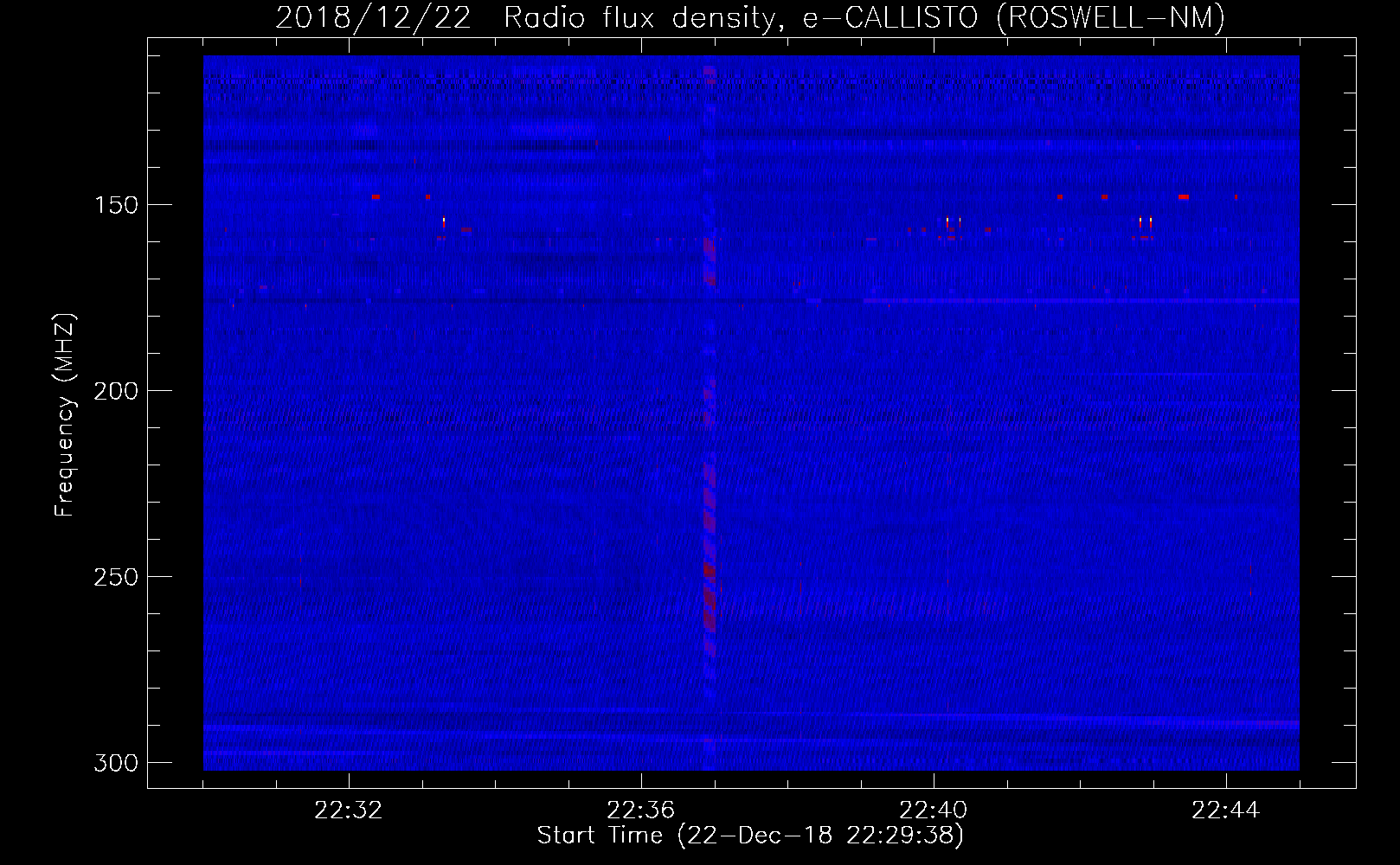Screen dimensions: 1400x865
Task: Select the 22:36 time tick label
Action: pos(641,811)
